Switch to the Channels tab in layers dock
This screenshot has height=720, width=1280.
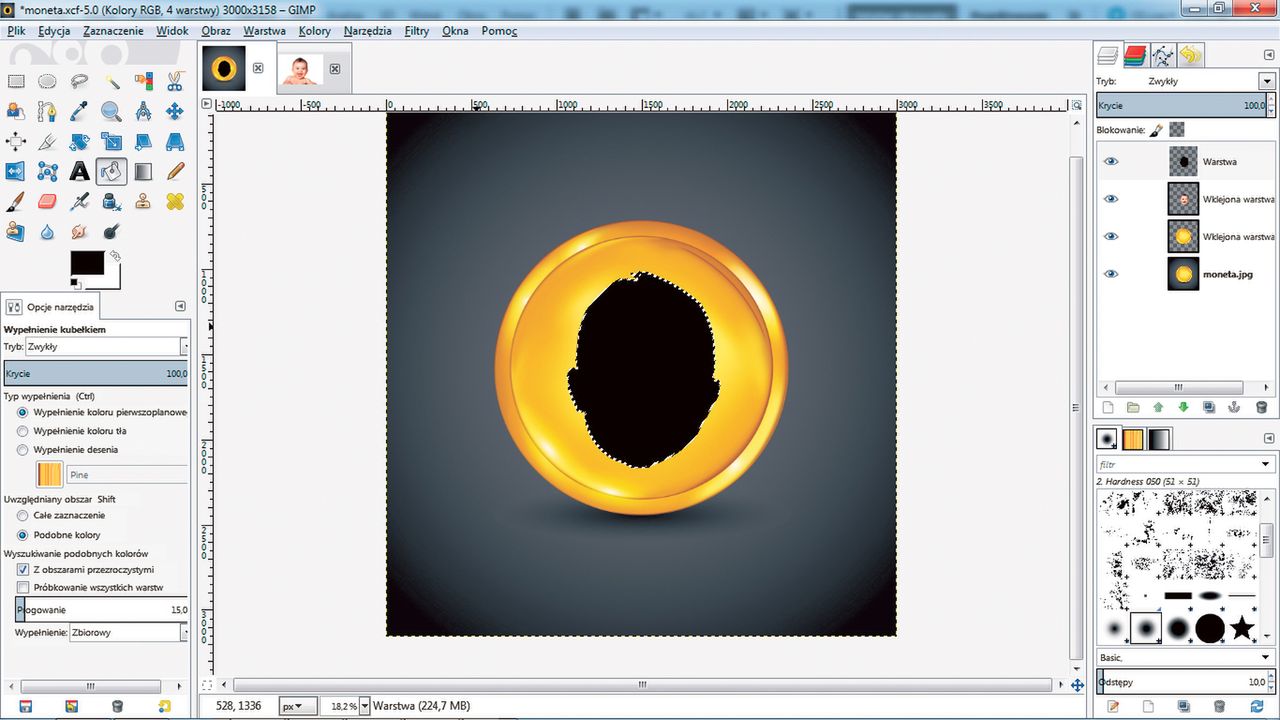coord(1135,54)
